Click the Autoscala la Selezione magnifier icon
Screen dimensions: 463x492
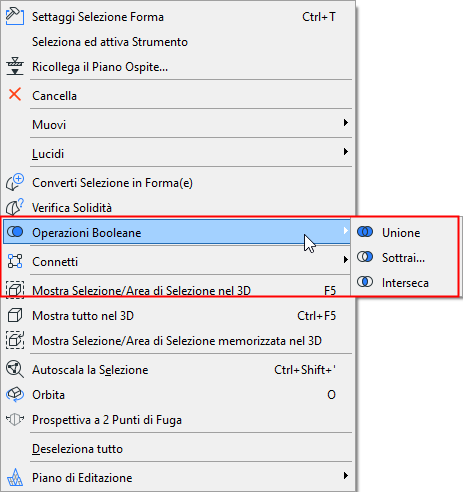click(15, 369)
